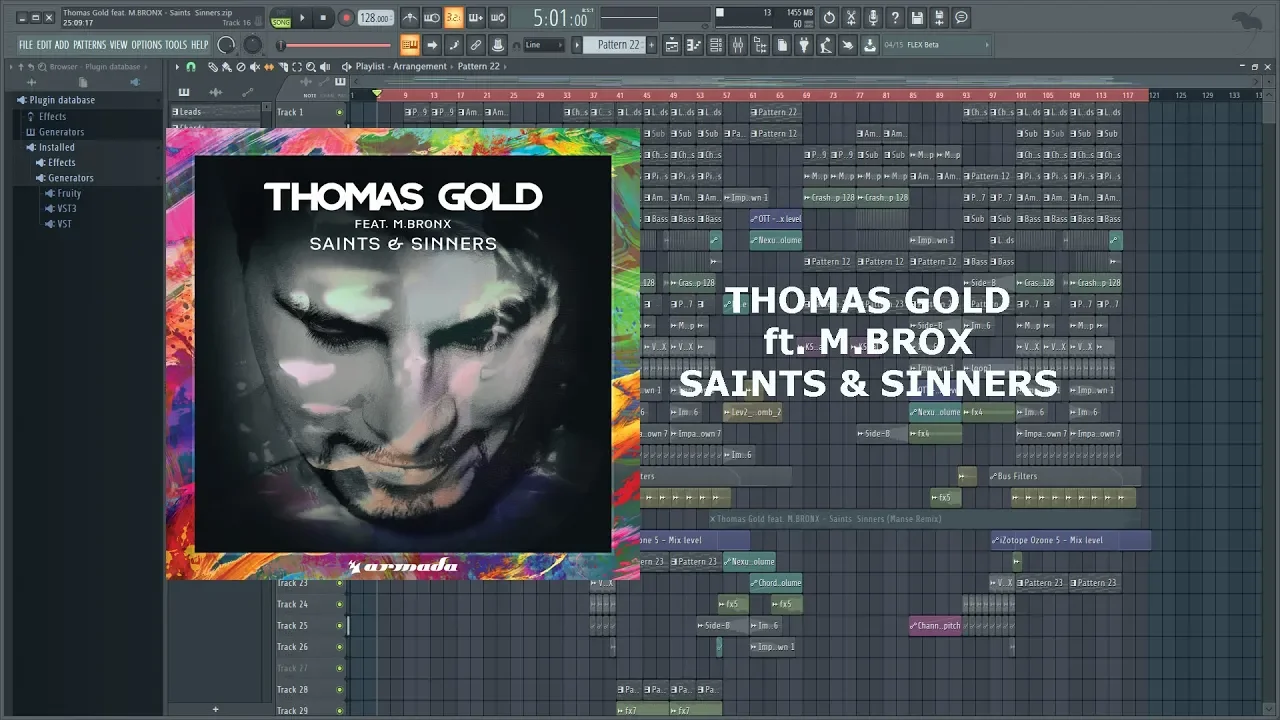Open the project picker icon
Viewport: 1280px width, 720px height.
781,45
